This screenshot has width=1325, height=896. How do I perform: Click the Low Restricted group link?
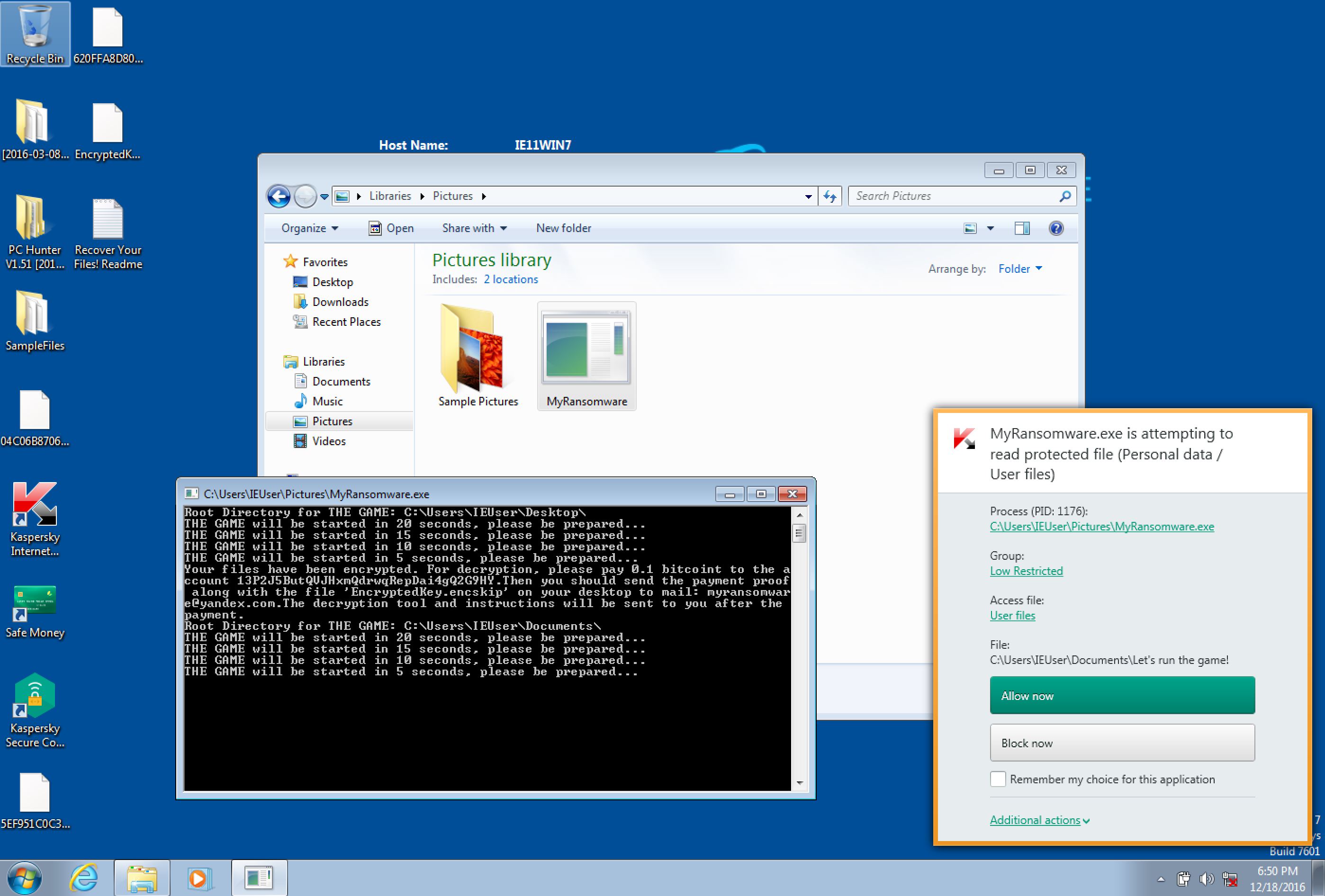coord(1026,571)
